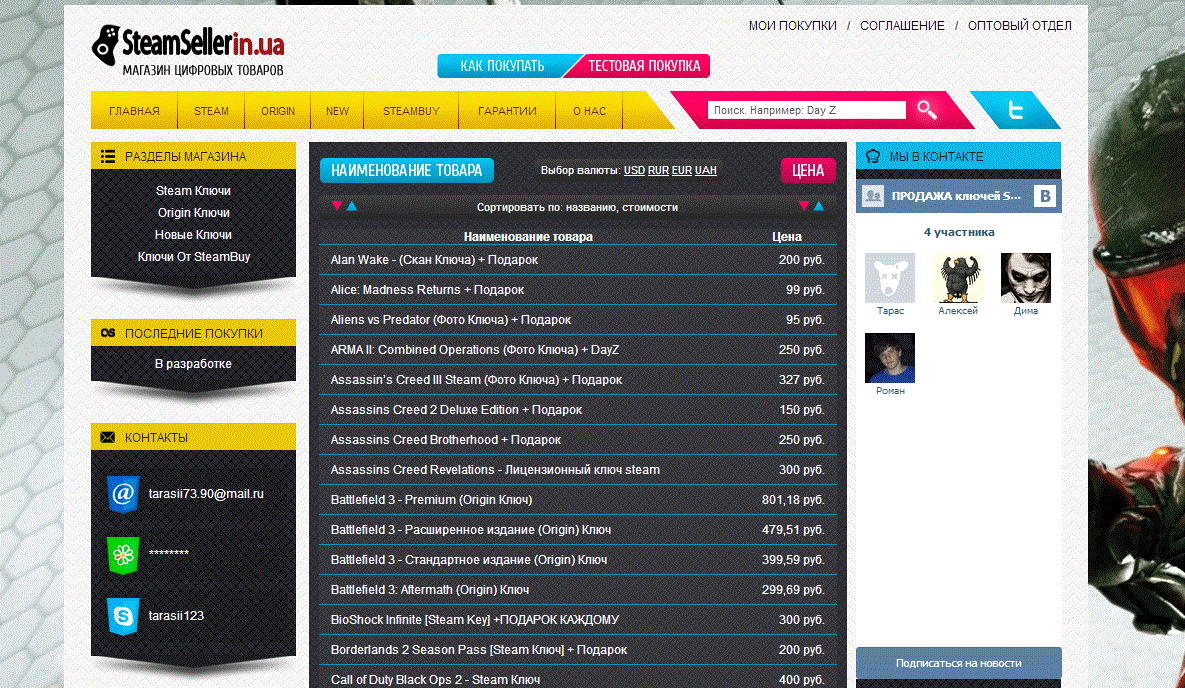Open Тарас's profile avatar
1185x688 pixels.
point(890,278)
